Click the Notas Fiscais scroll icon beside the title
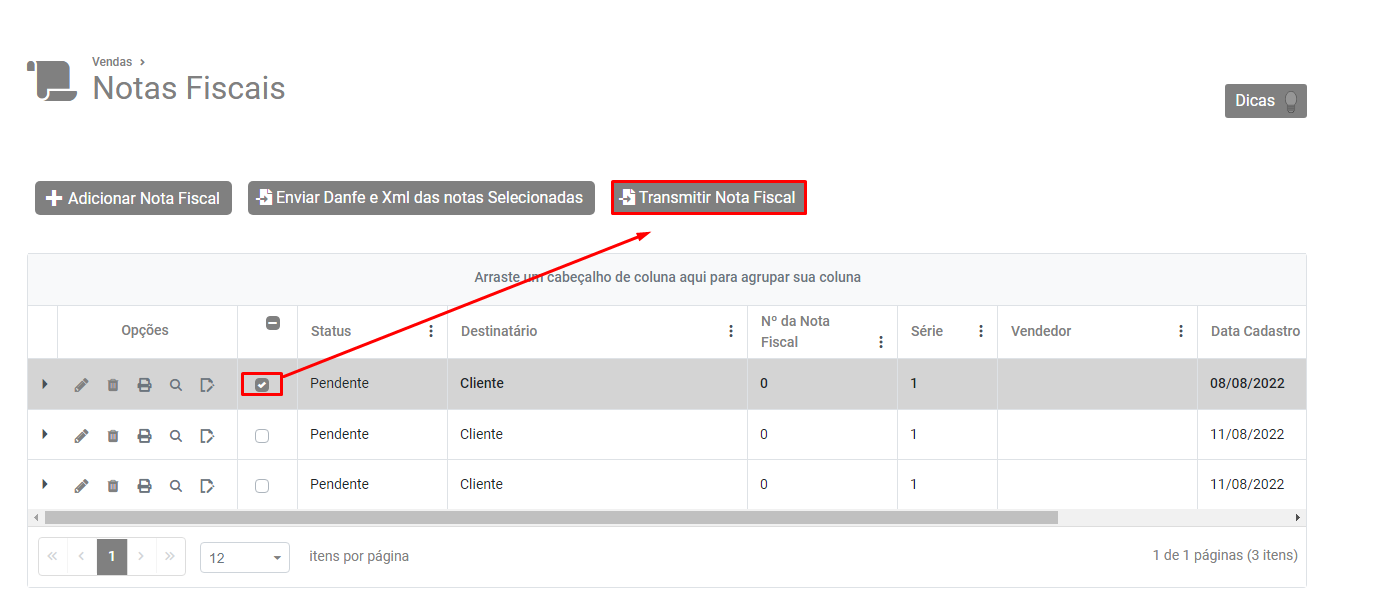This screenshot has width=1388, height=595. pos(51,80)
